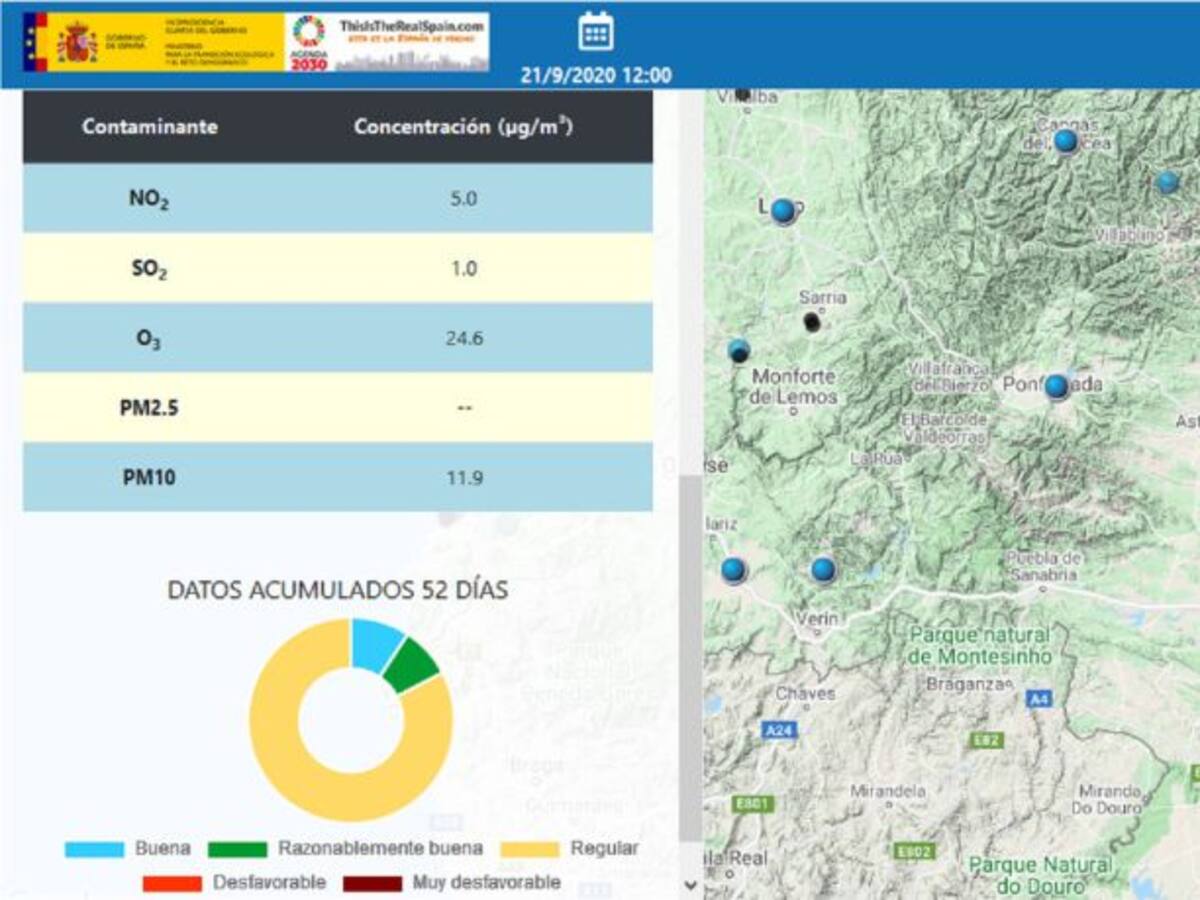Click the Desfavorable red legend swatch
This screenshot has width=1200, height=900.
(x=172, y=883)
